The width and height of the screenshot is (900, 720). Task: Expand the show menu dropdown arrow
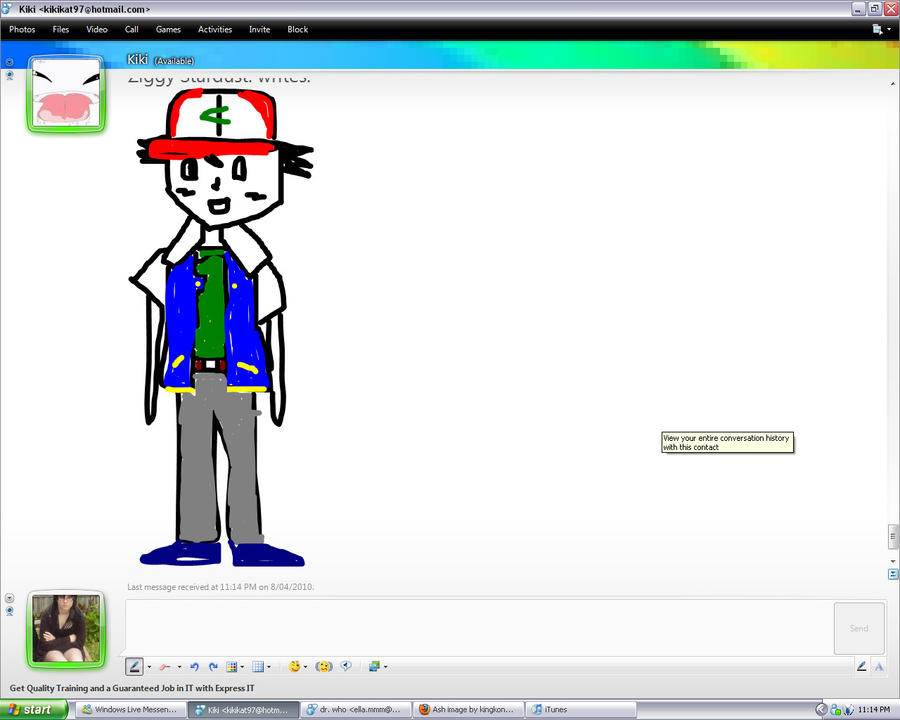pos(889,29)
